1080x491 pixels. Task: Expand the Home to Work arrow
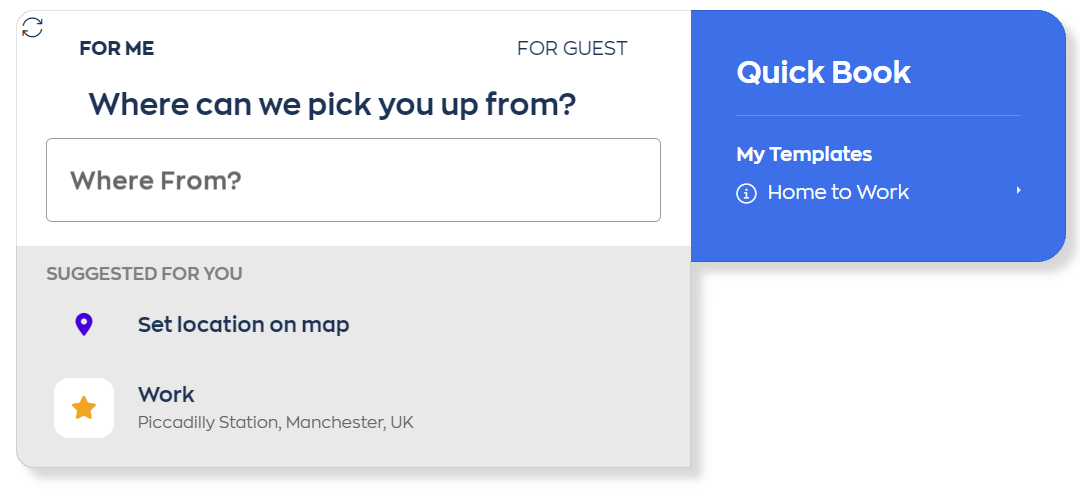[x=1018, y=191]
